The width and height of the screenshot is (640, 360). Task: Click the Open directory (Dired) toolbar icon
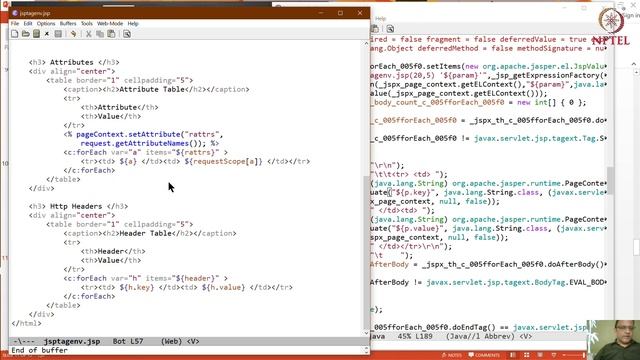[x=36, y=34]
